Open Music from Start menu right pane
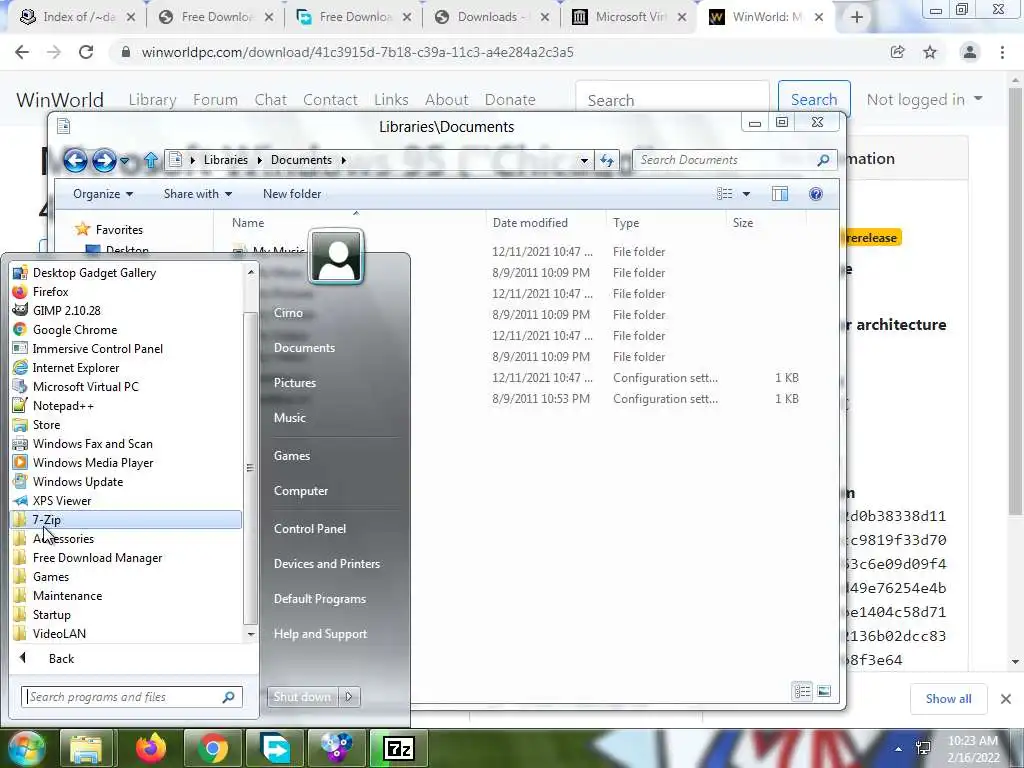1024x768 pixels. (x=289, y=417)
